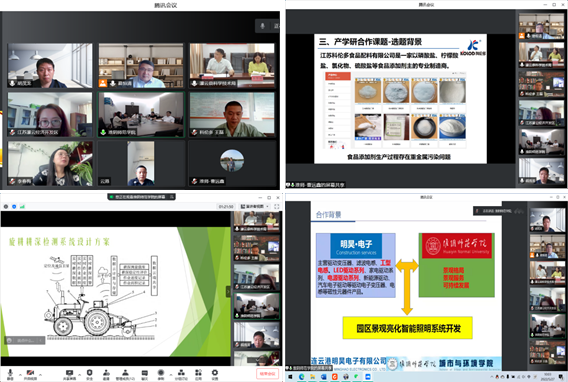Select the tractor slide participant thumbnail strip collapse handle
Viewport: 568px width, 382px height.
click(x=228, y=291)
